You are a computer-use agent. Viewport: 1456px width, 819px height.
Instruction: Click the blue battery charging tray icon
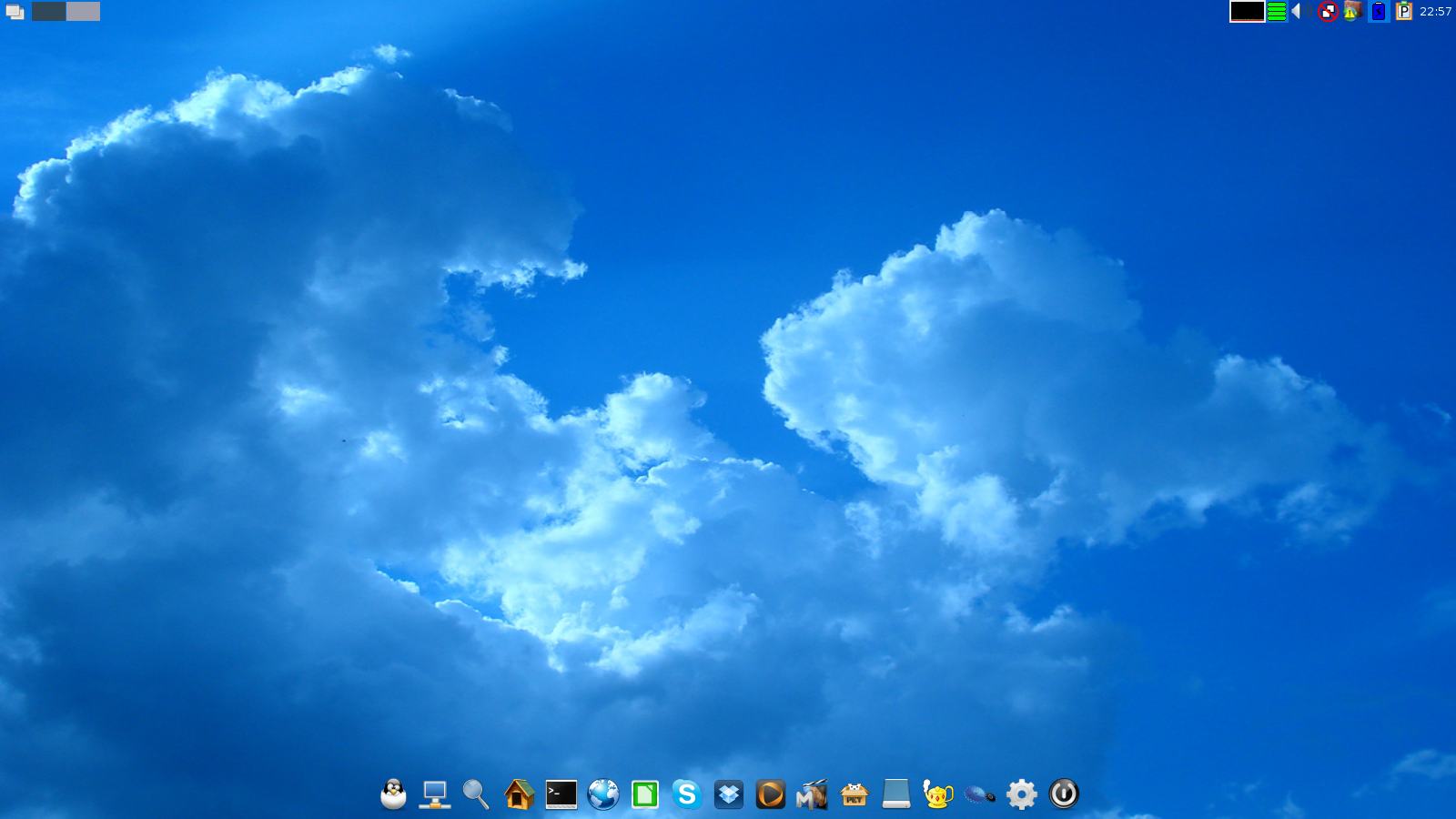[1379, 11]
